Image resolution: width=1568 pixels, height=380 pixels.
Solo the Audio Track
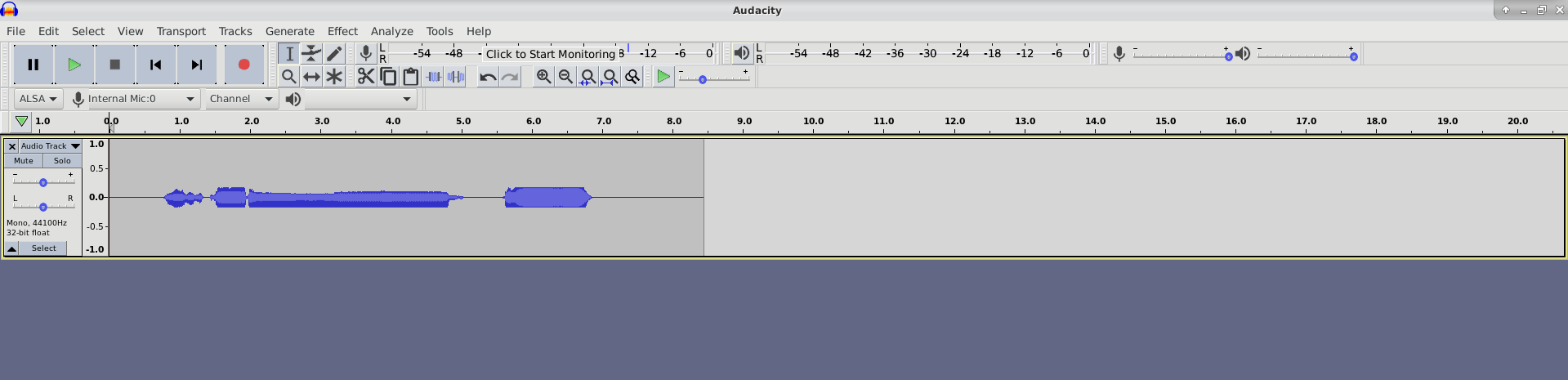coord(62,161)
